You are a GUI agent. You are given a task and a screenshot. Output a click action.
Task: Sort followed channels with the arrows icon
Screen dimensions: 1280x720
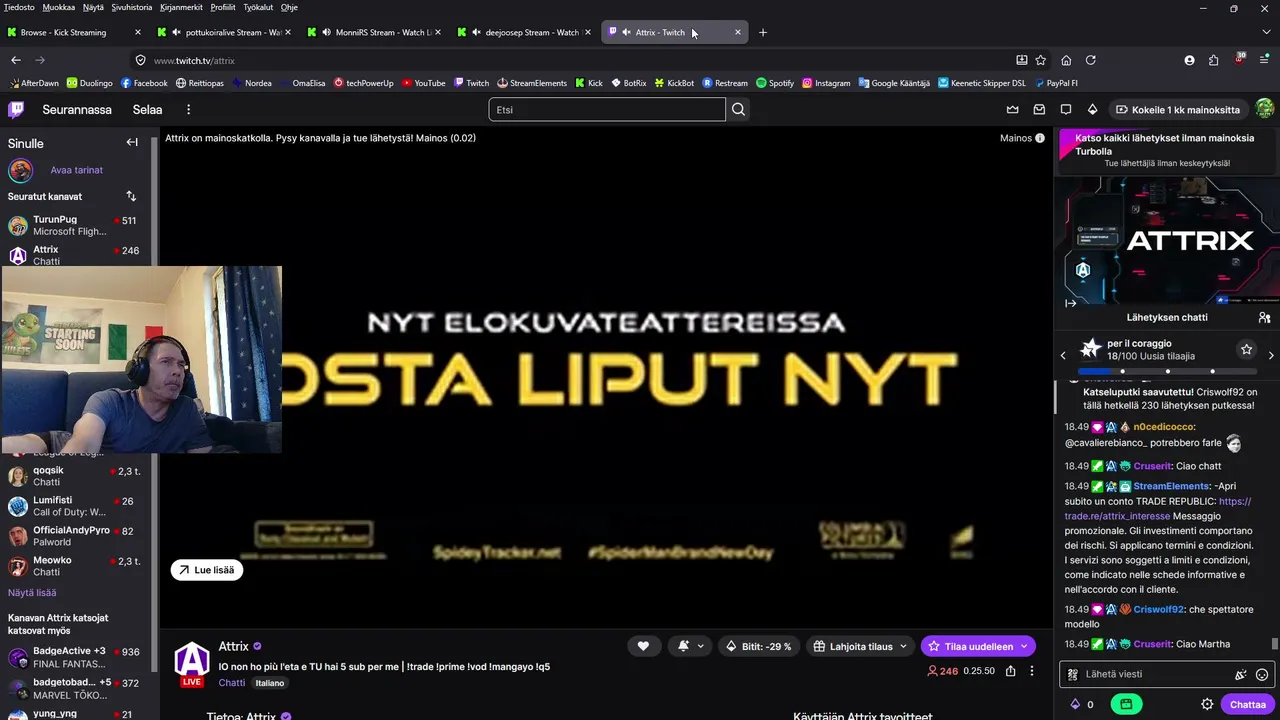(131, 196)
